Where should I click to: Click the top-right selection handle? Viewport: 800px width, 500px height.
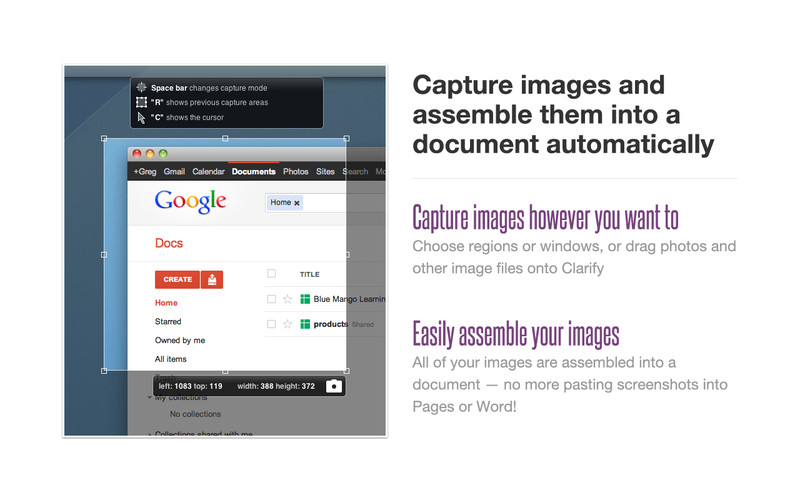347,138
